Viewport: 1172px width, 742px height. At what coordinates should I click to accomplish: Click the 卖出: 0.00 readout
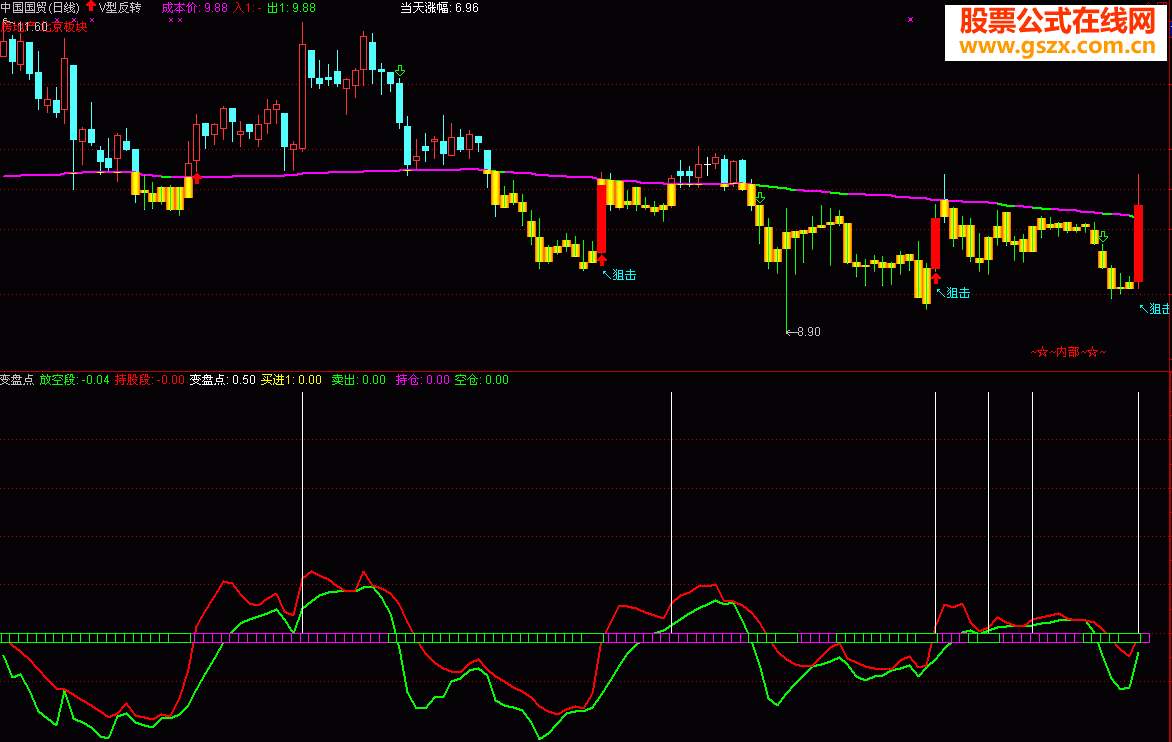(359, 380)
